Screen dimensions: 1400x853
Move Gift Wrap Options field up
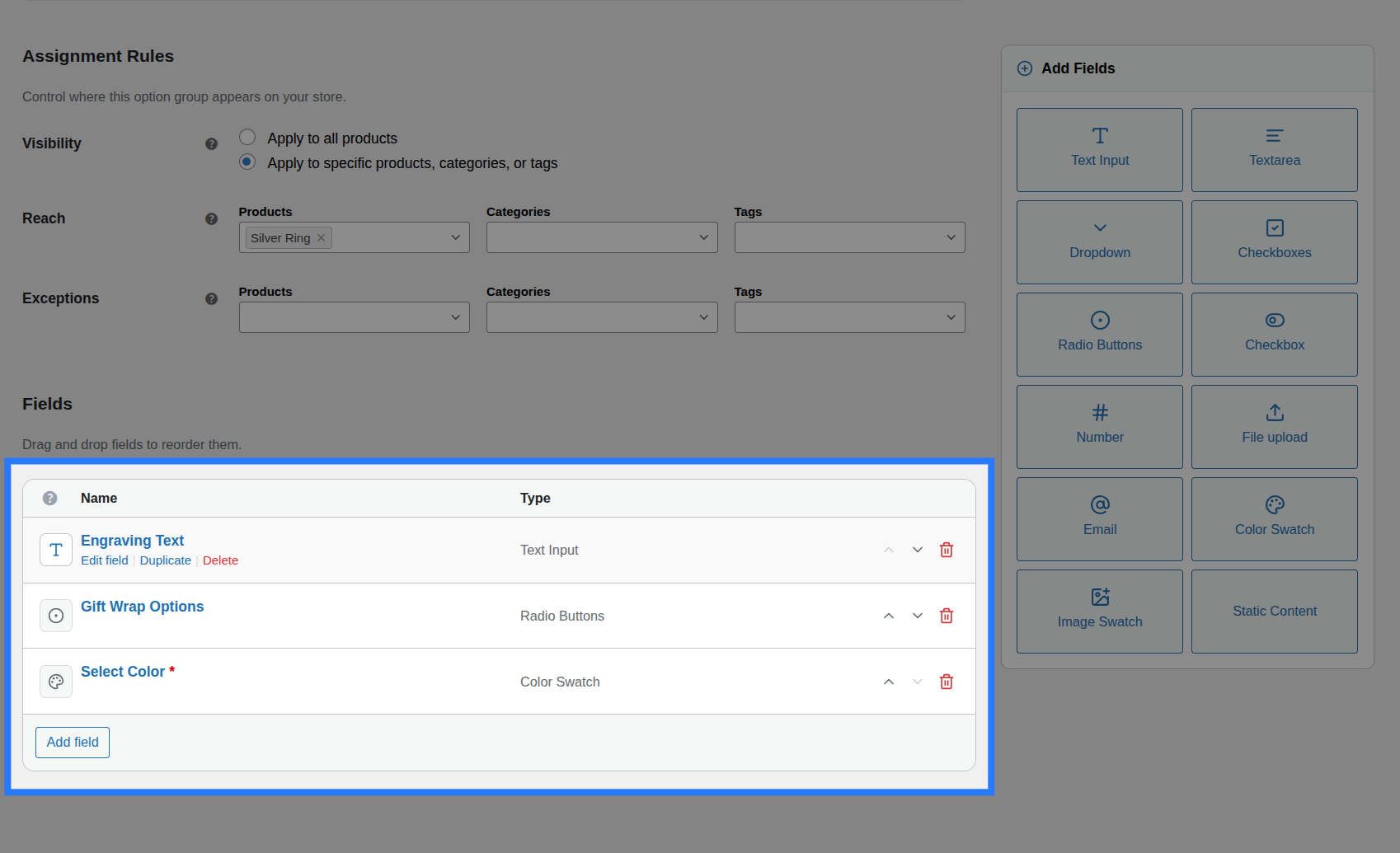pyautogui.click(x=889, y=616)
